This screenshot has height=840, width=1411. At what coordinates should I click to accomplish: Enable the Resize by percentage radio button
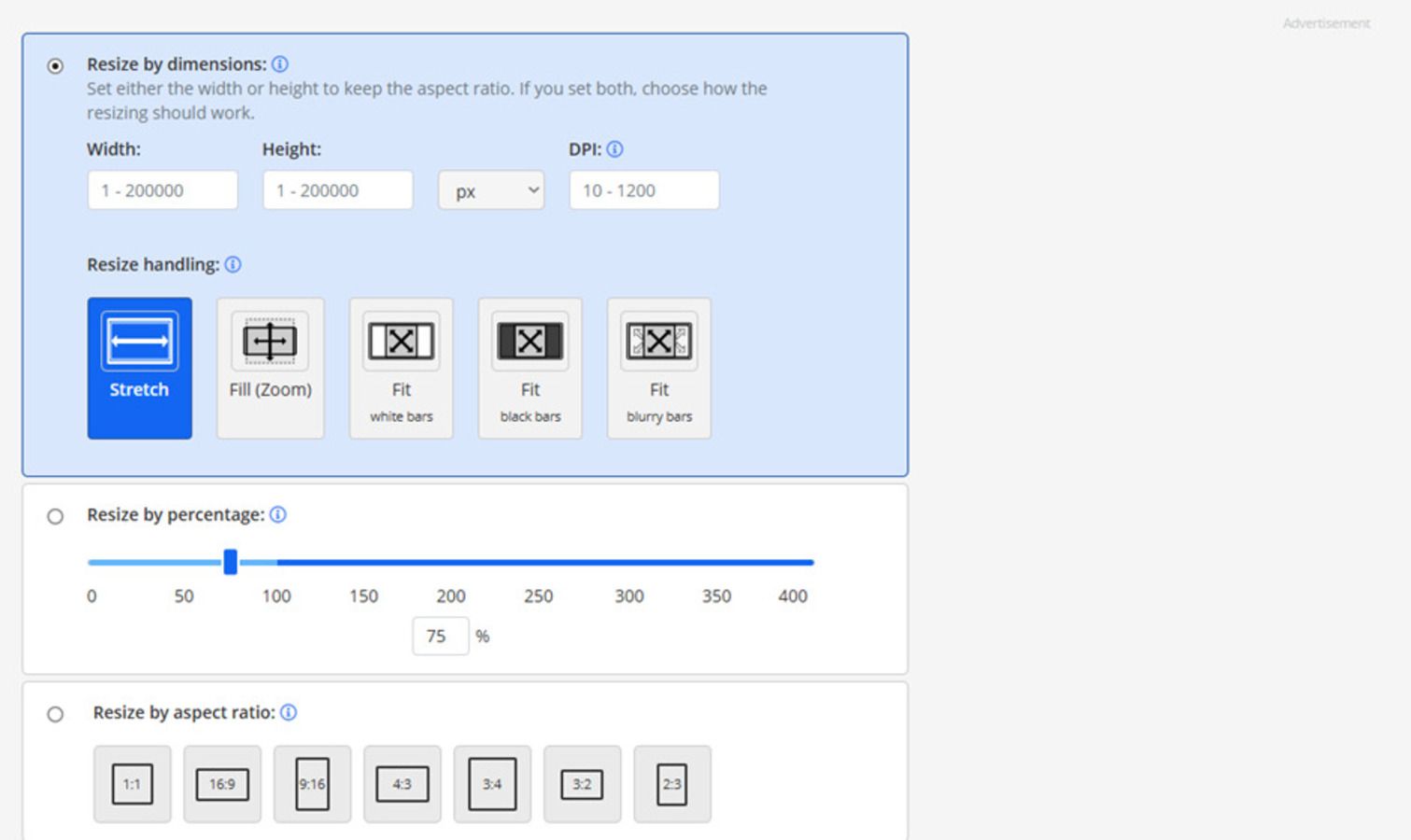[x=56, y=517]
